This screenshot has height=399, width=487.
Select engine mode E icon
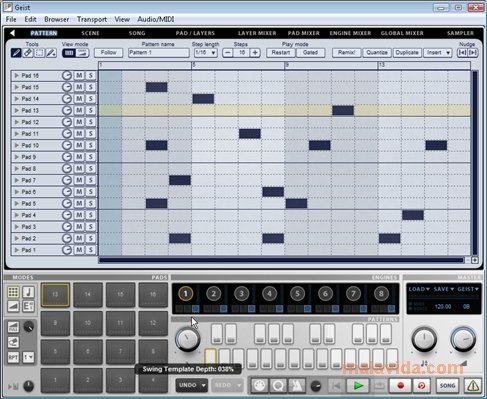click(x=28, y=306)
